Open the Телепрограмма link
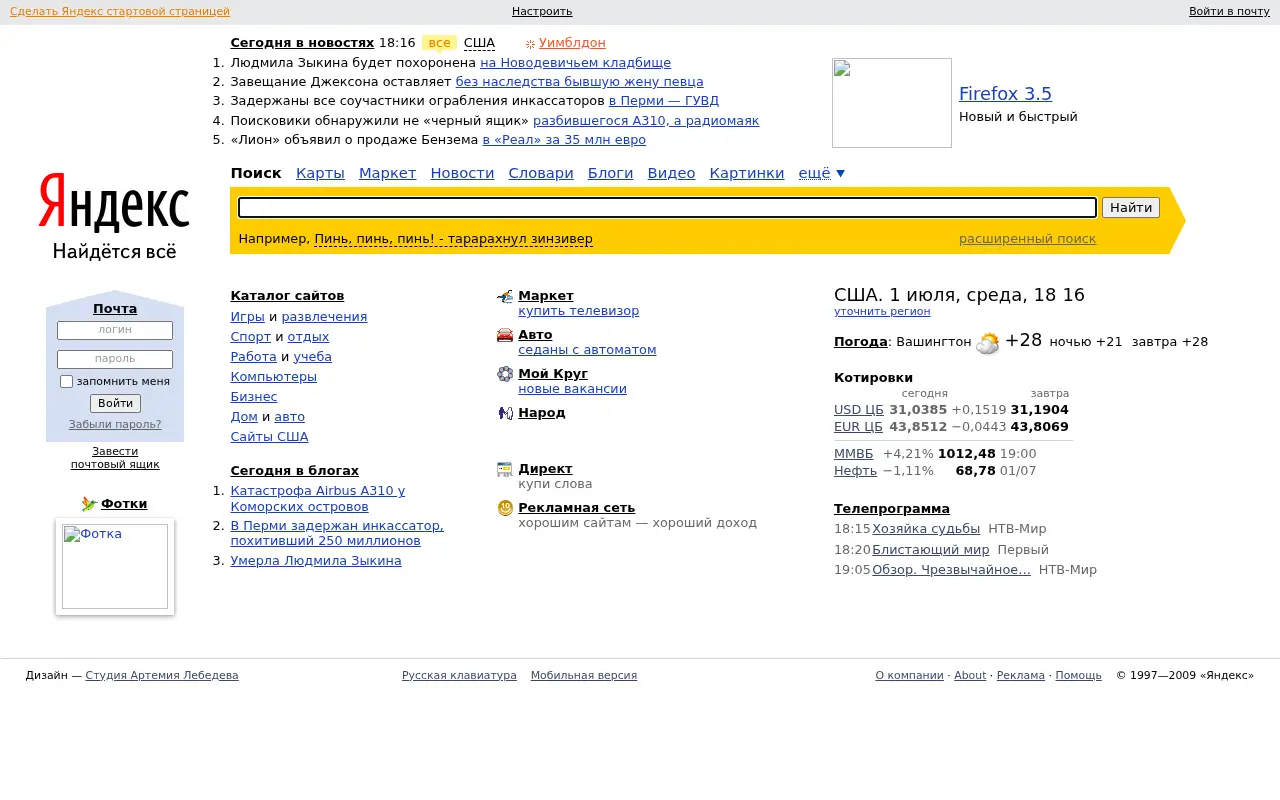This screenshot has width=1280, height=800. pos(892,509)
